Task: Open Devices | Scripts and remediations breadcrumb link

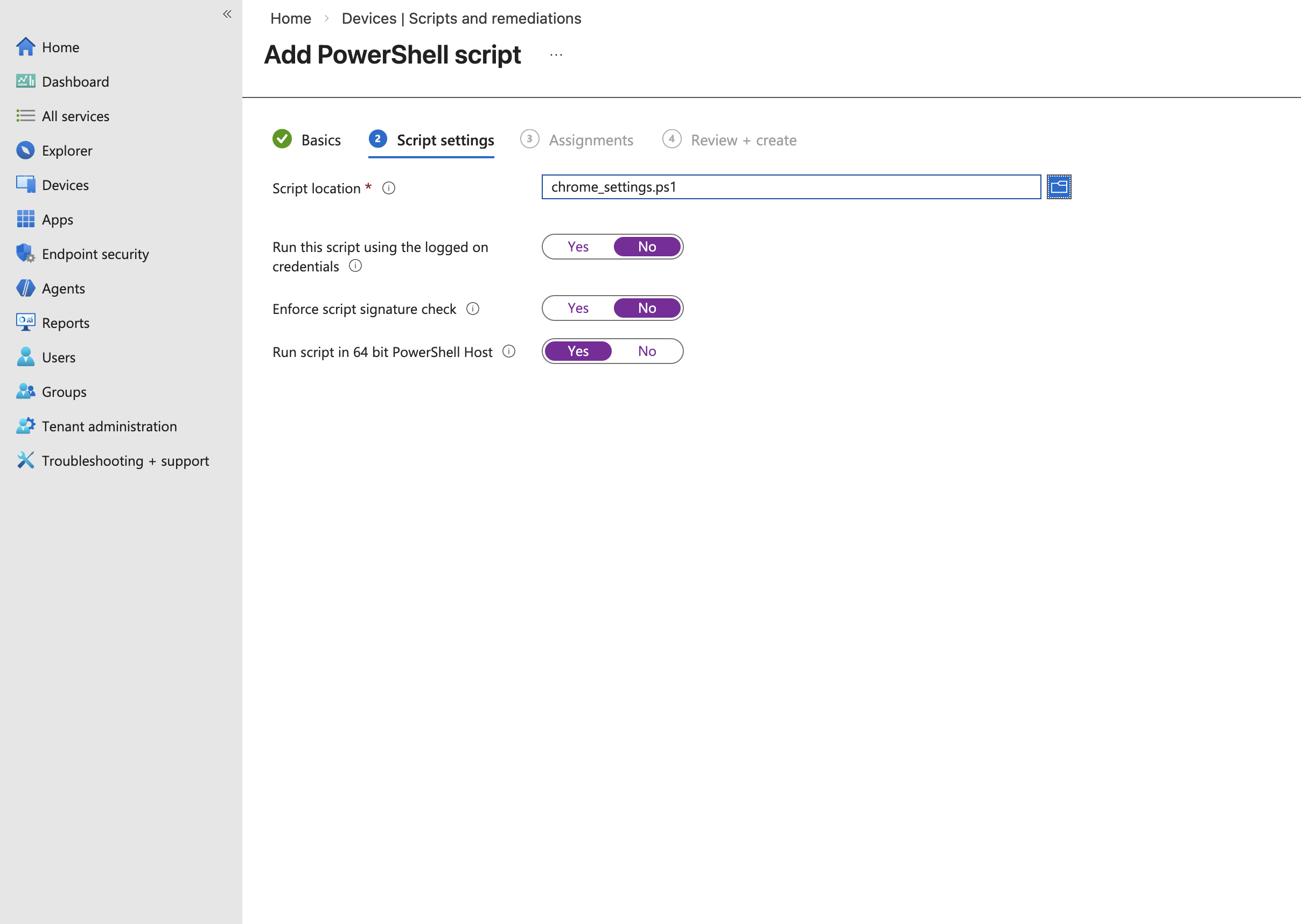Action: (462, 18)
